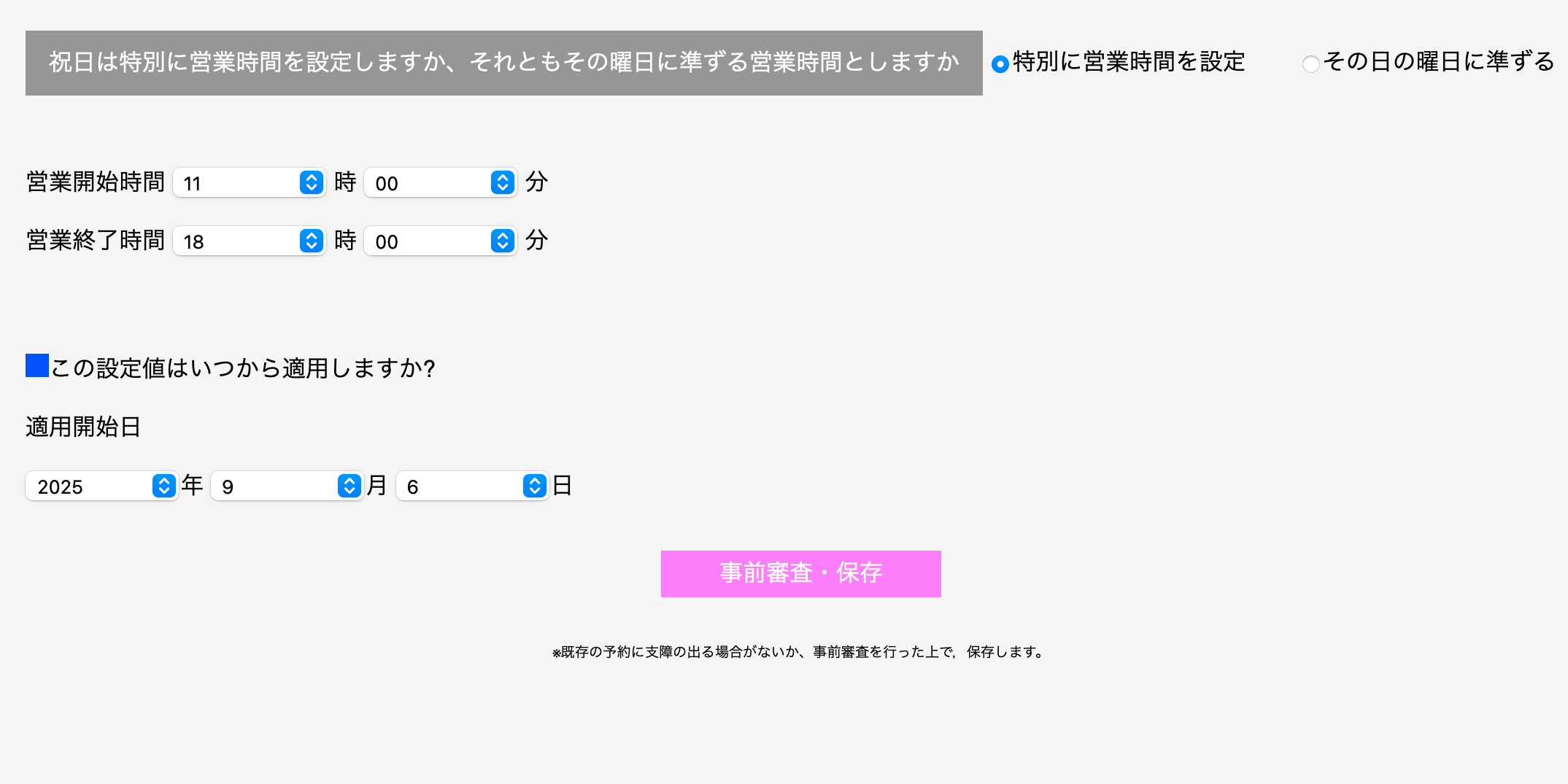Select the month input field showing 9
Image resolution: width=1568 pixels, height=784 pixels.
coord(277,486)
